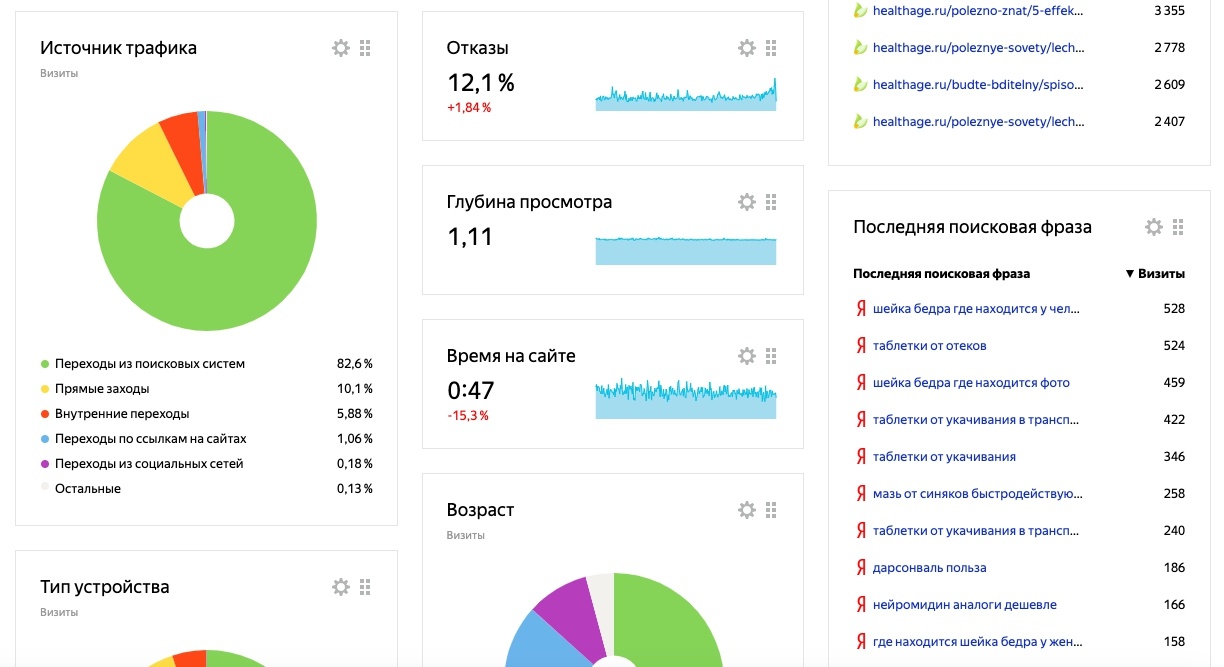Open settings gear of Возраст widget

(747, 510)
